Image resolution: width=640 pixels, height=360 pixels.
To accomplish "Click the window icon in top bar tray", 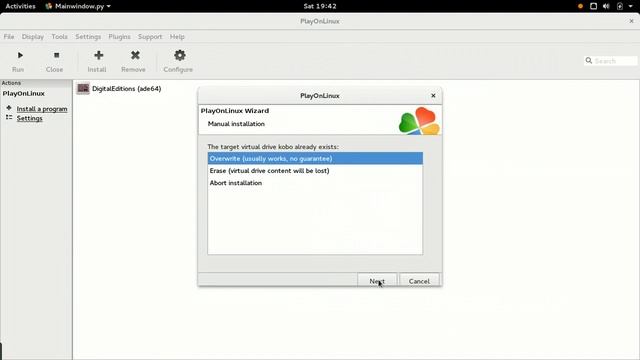I will point(593,6).
